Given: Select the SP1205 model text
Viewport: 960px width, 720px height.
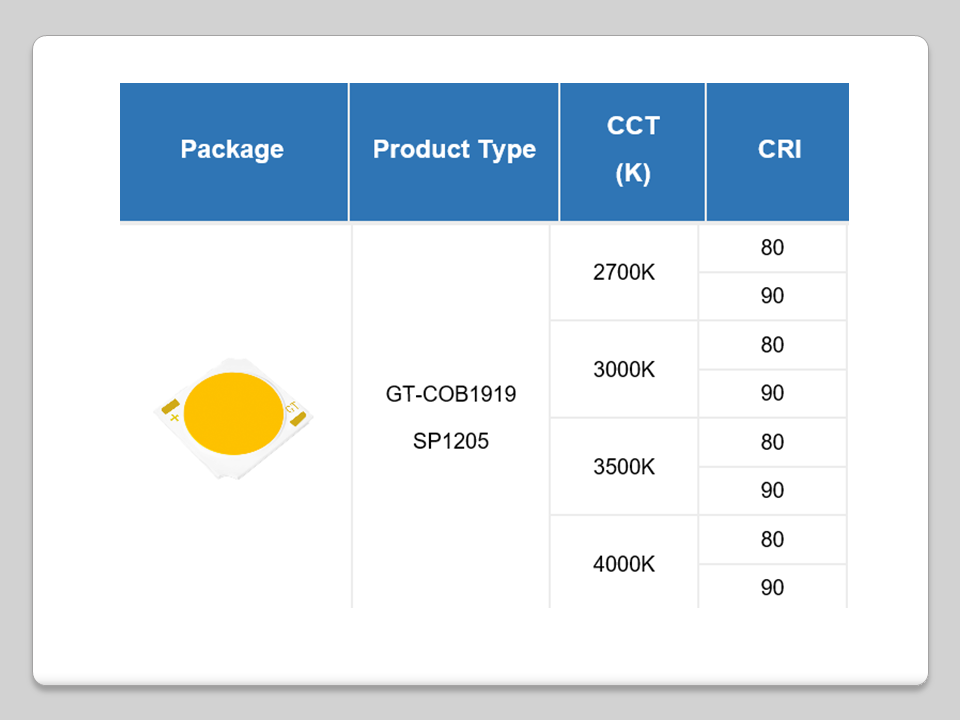Looking at the screenshot, I should [x=451, y=440].
